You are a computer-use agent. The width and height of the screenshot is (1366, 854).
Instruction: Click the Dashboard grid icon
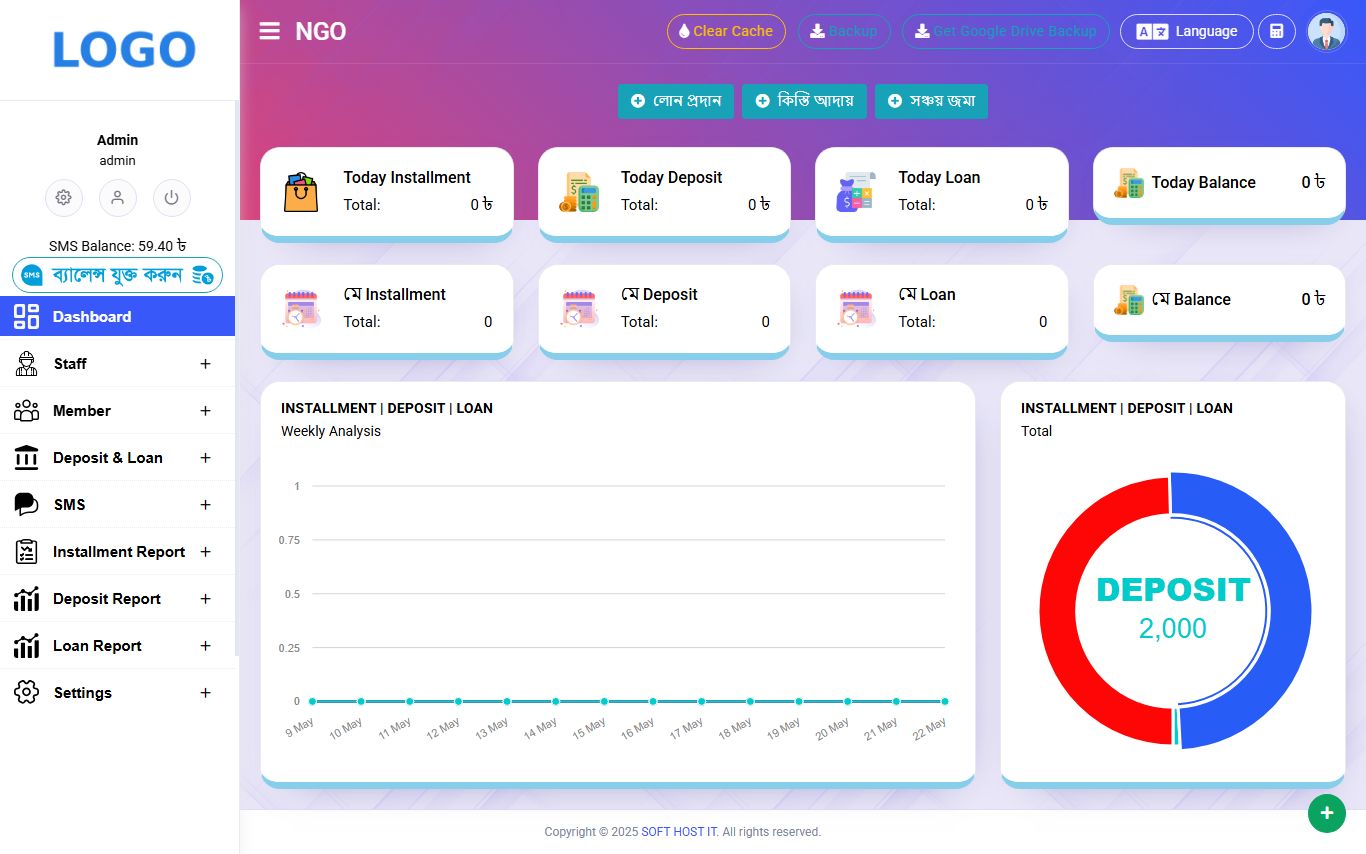tap(26, 317)
